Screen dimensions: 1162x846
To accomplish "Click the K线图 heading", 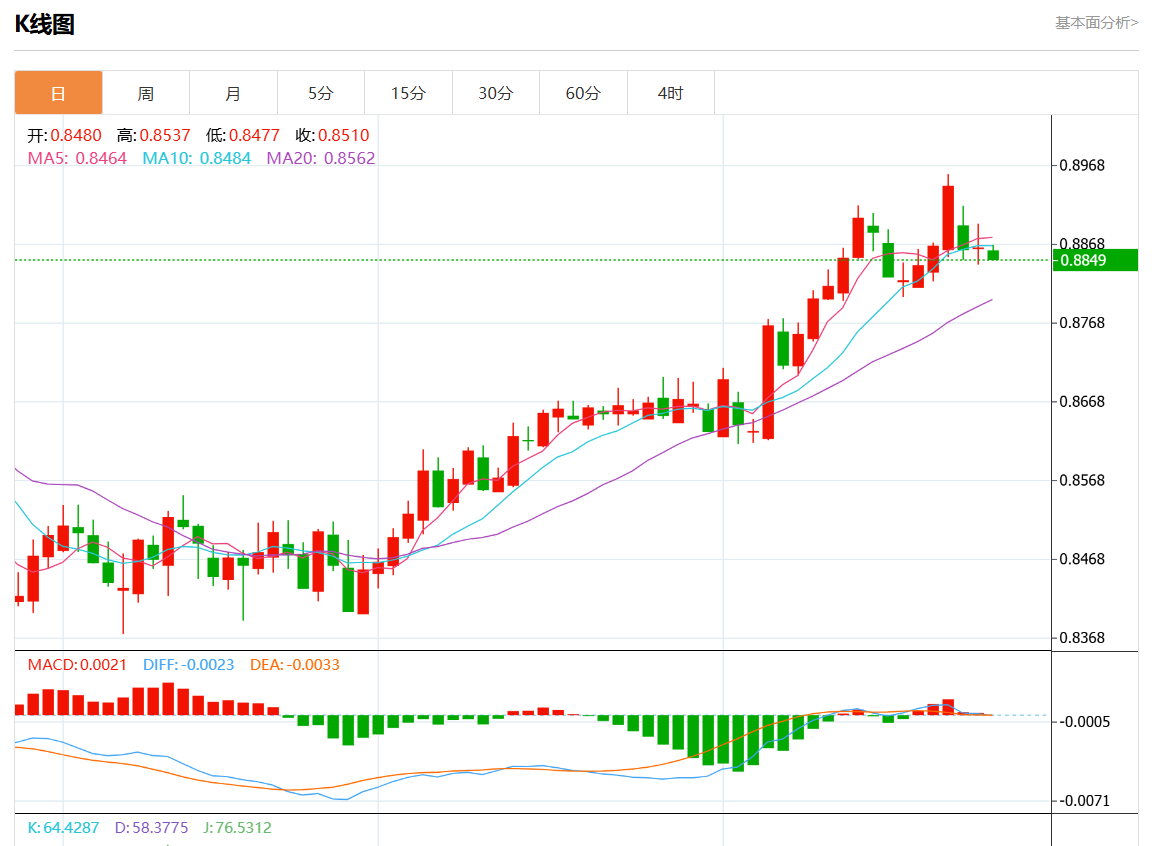I will [x=44, y=24].
